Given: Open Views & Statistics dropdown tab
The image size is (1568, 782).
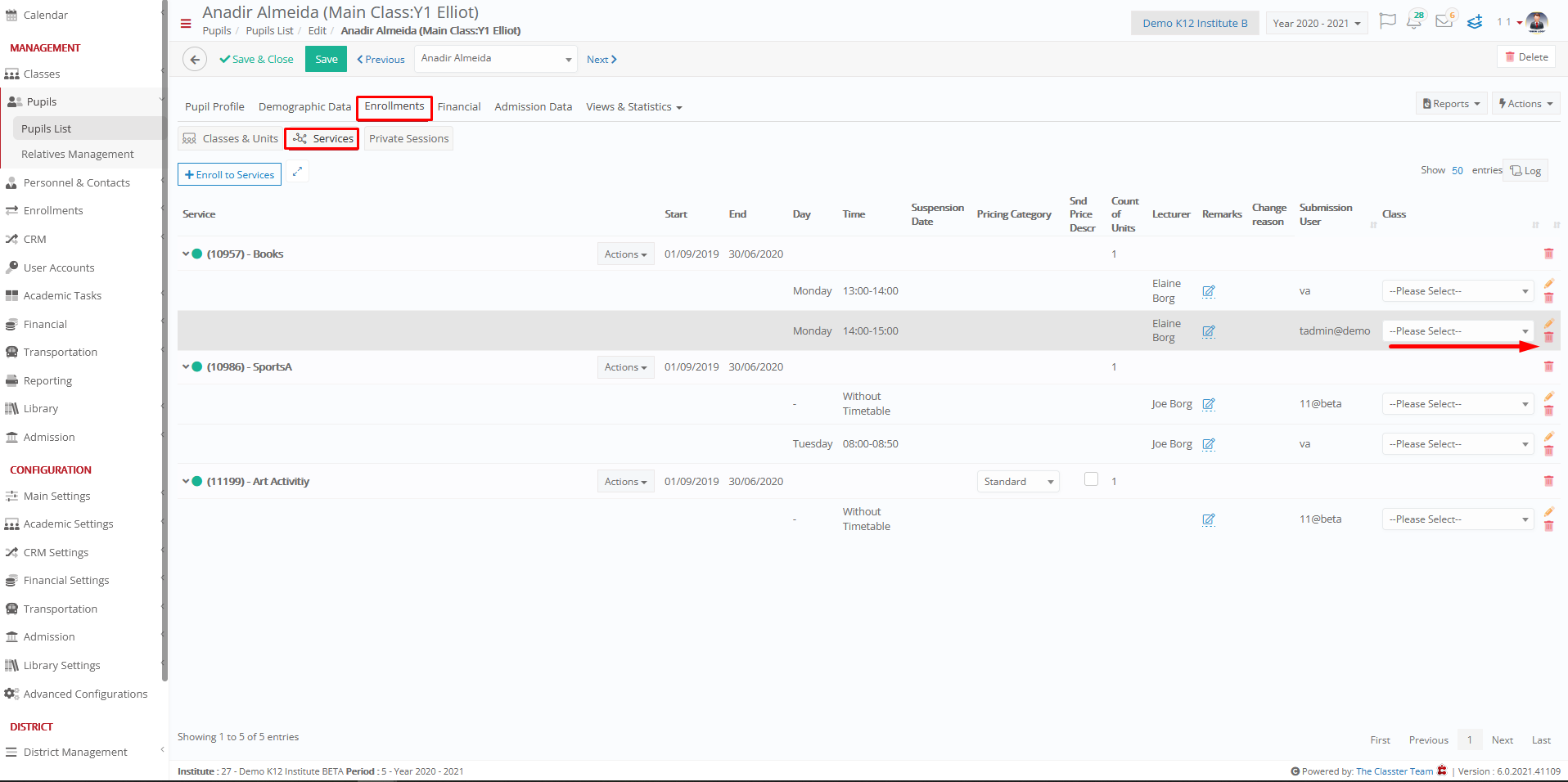Looking at the screenshot, I should [x=633, y=107].
